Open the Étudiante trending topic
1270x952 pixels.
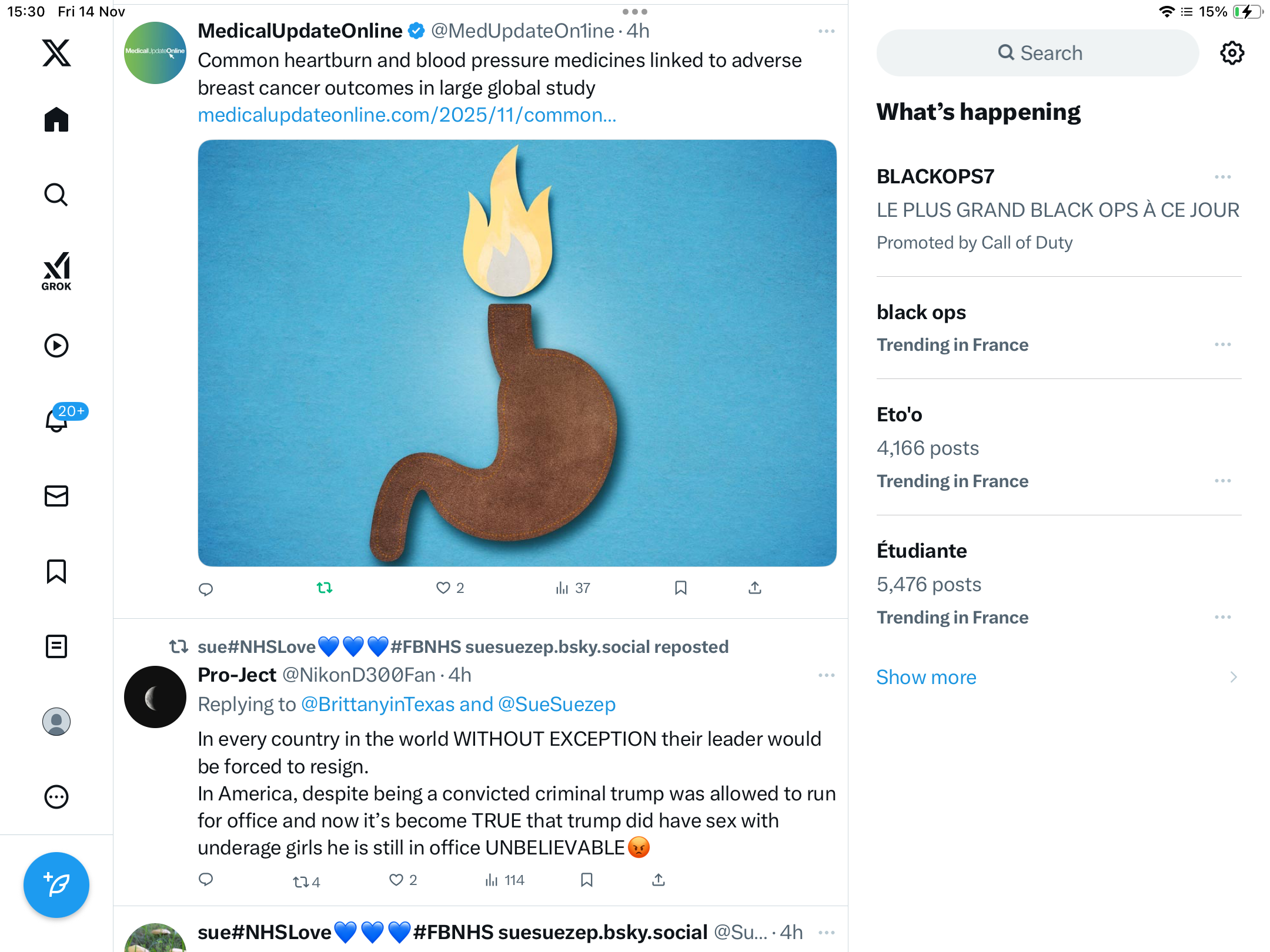click(921, 551)
